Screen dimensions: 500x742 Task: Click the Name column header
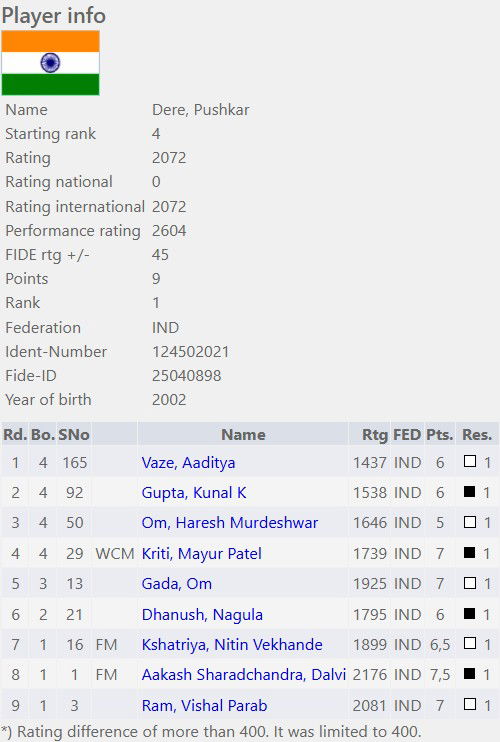tap(243, 434)
